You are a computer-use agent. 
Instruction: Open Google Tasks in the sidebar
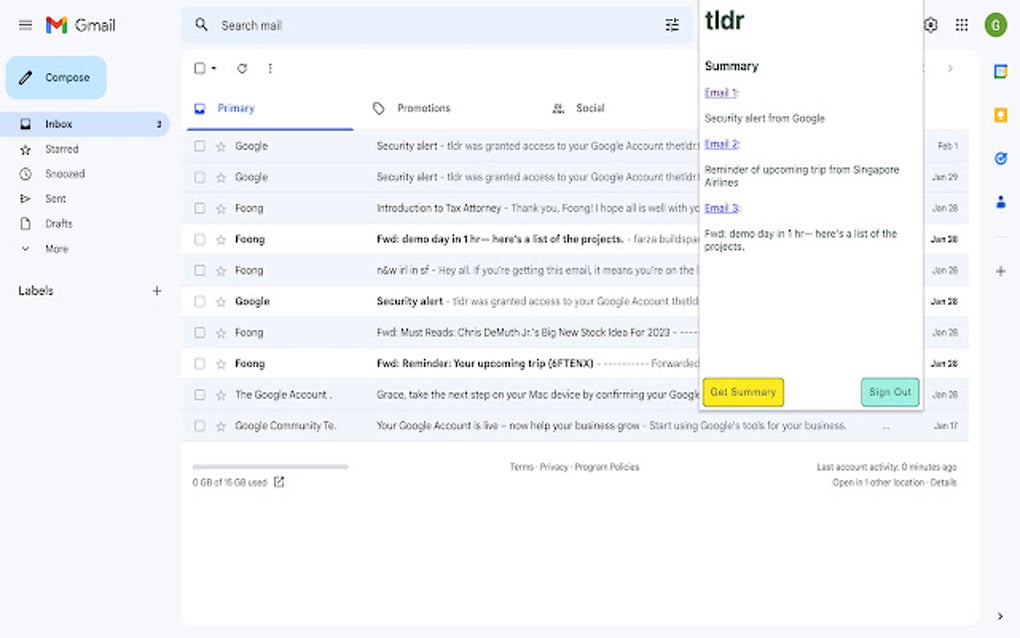(1000, 158)
